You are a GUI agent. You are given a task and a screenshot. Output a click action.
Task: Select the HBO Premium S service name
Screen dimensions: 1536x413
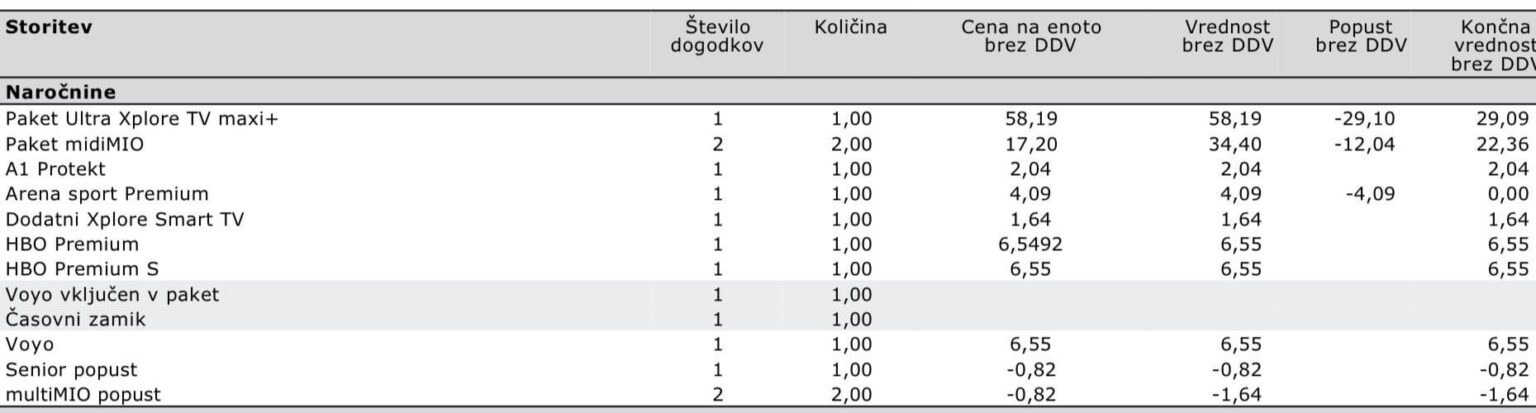pyautogui.click(x=82, y=269)
